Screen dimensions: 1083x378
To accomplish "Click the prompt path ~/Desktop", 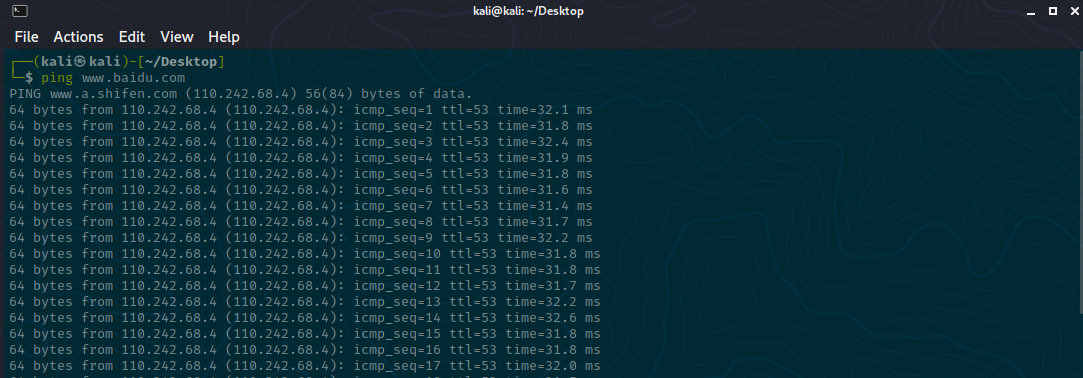I will [x=181, y=62].
